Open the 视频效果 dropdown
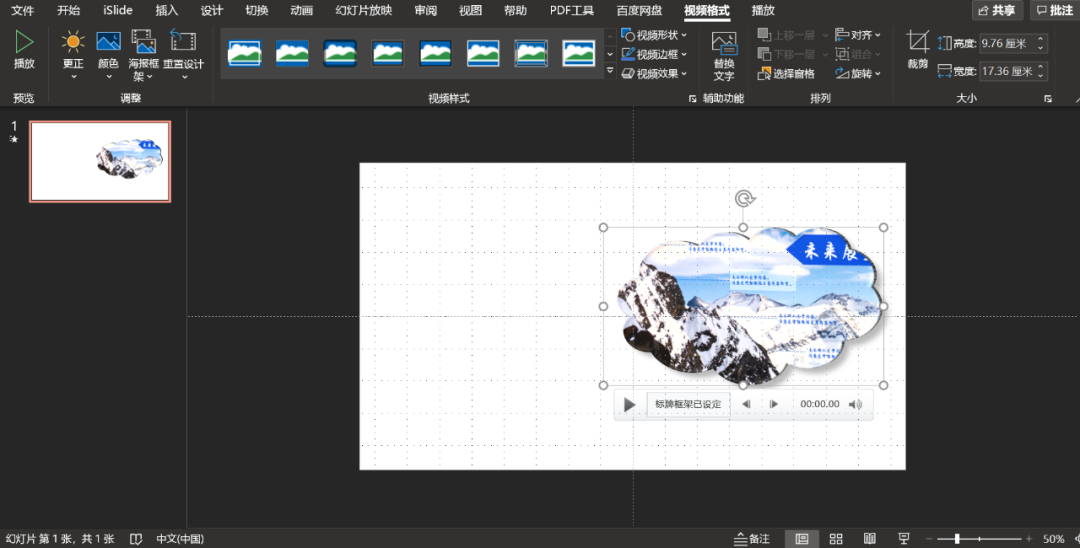This screenshot has height=548, width=1080. point(655,74)
